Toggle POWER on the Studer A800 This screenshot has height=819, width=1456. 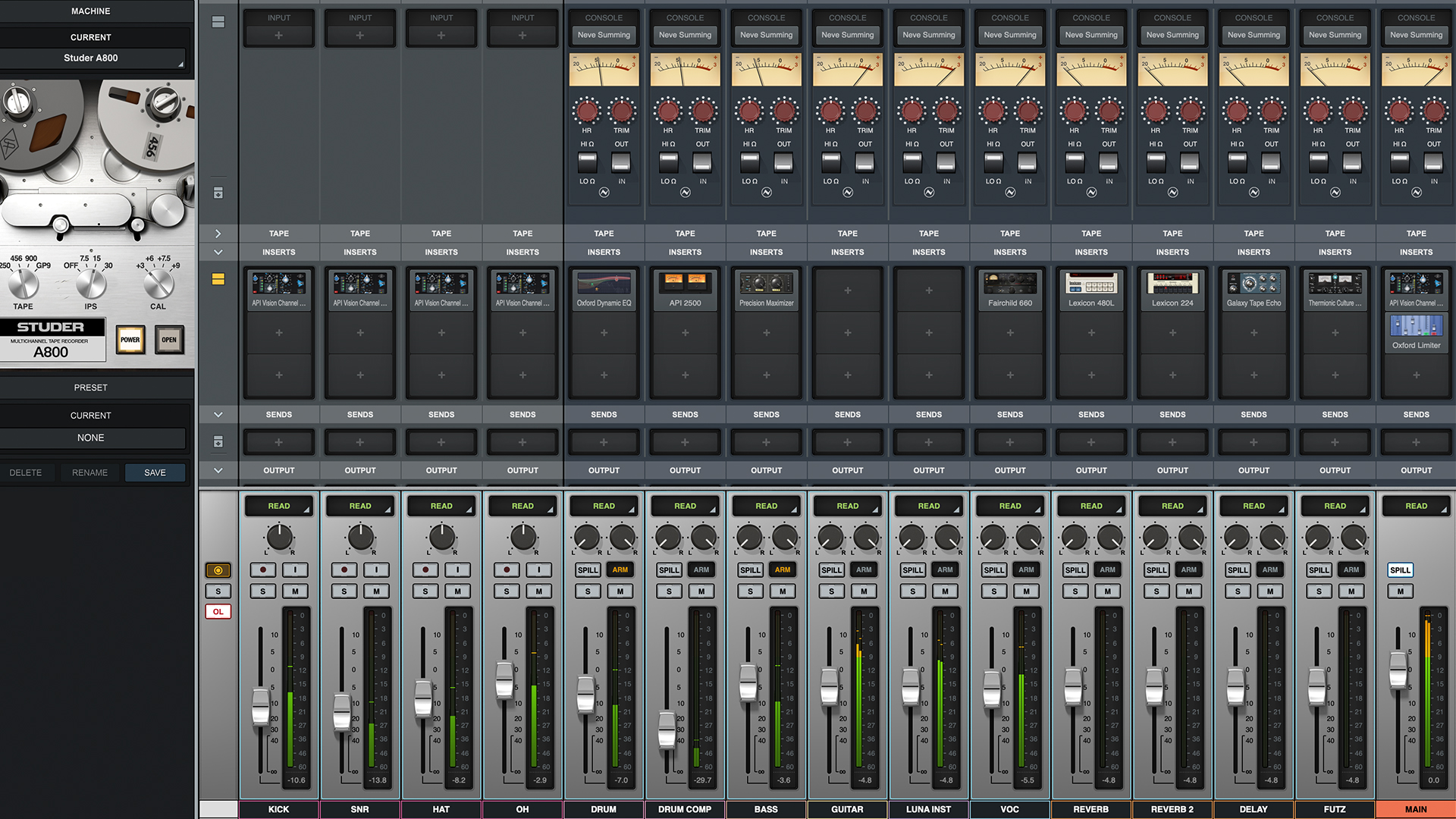(130, 340)
